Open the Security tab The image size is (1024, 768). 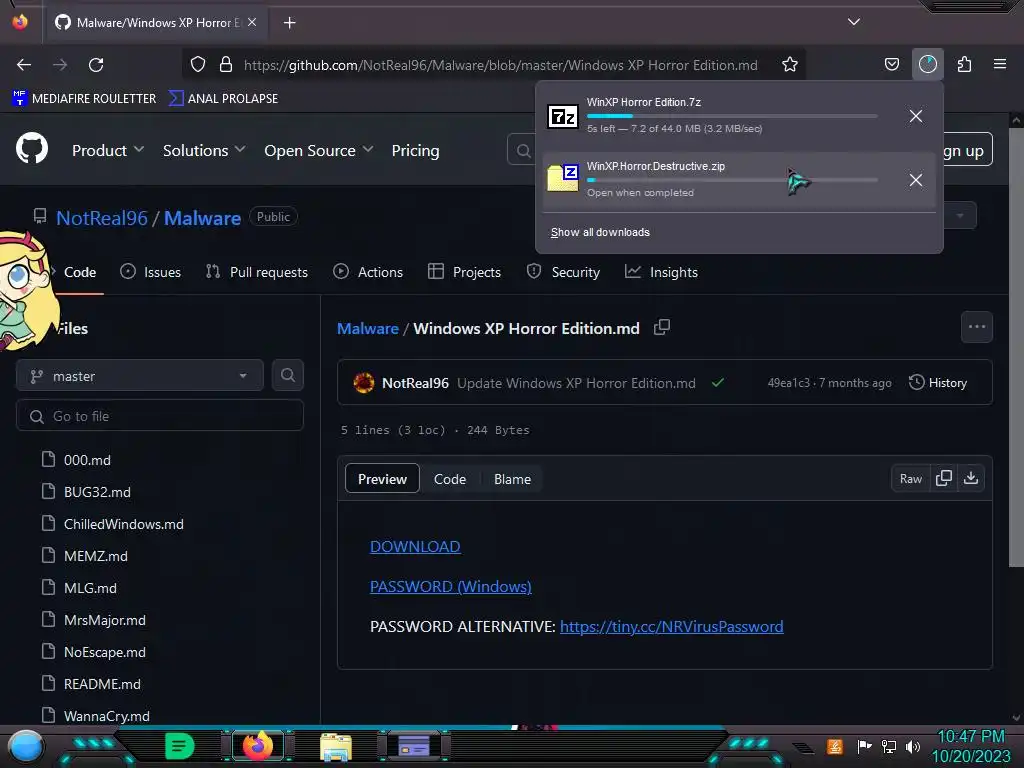(563, 272)
